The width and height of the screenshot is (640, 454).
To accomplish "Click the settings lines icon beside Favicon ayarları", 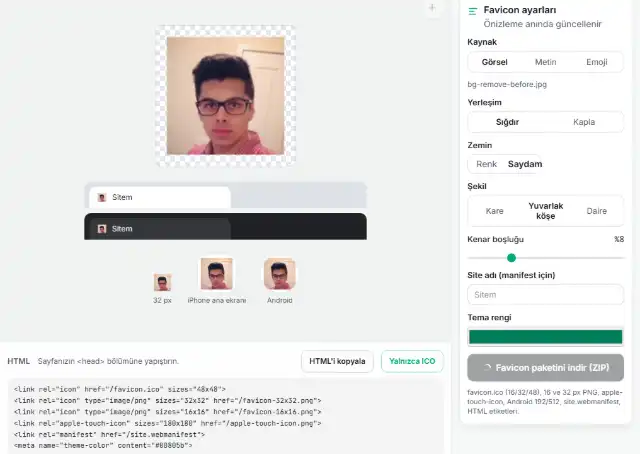I will pyautogui.click(x=473, y=11).
